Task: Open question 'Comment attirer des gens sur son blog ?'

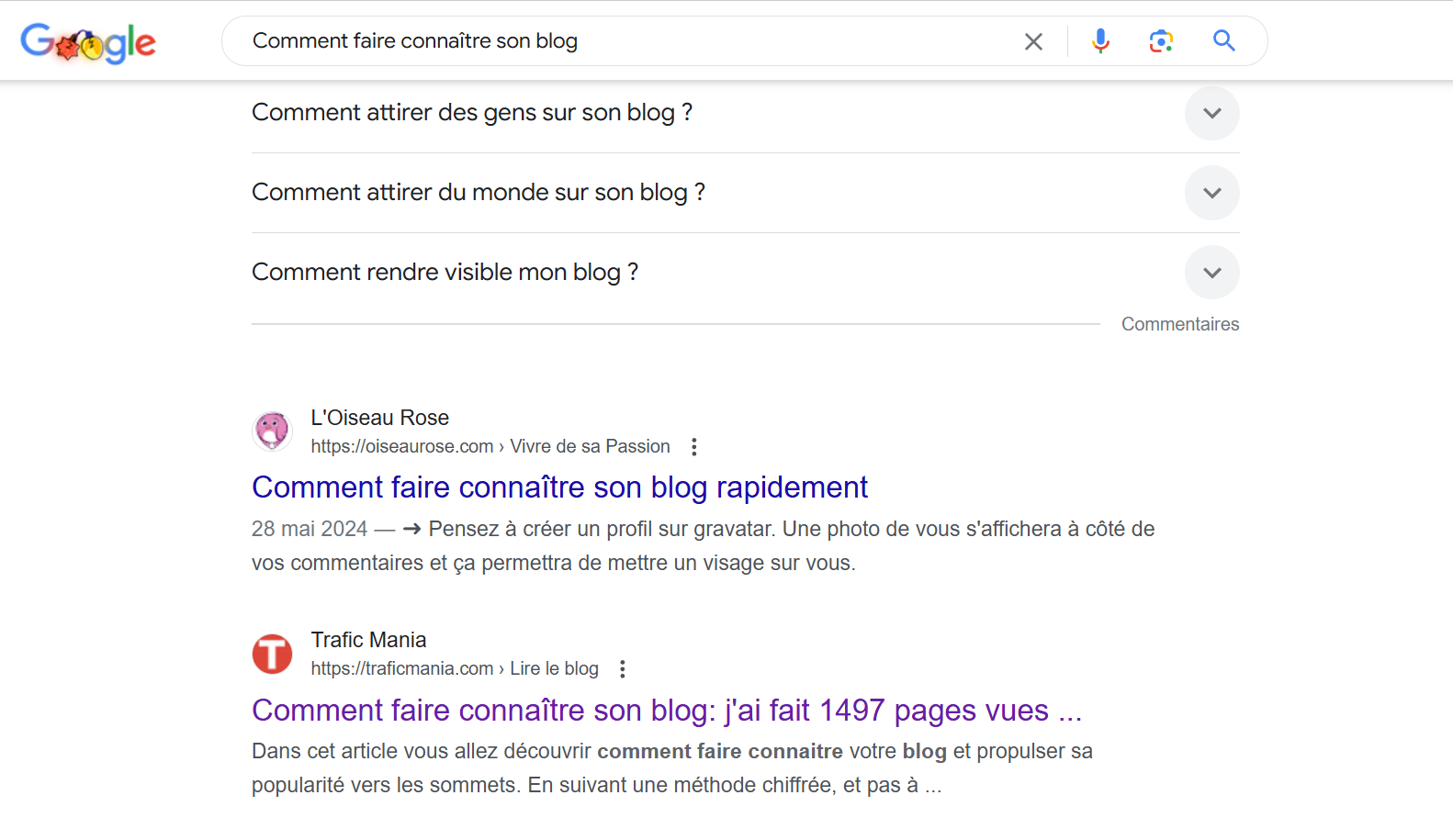Action: click(472, 113)
